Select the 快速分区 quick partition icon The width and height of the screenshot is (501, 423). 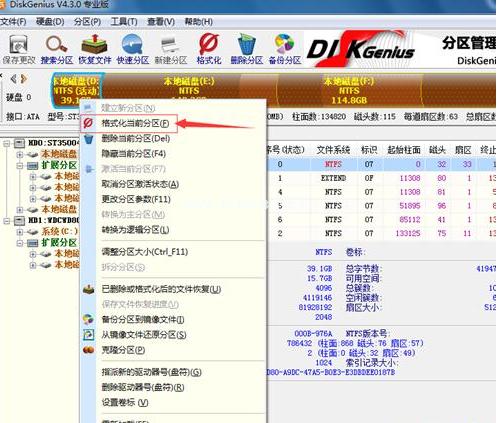click(x=133, y=49)
